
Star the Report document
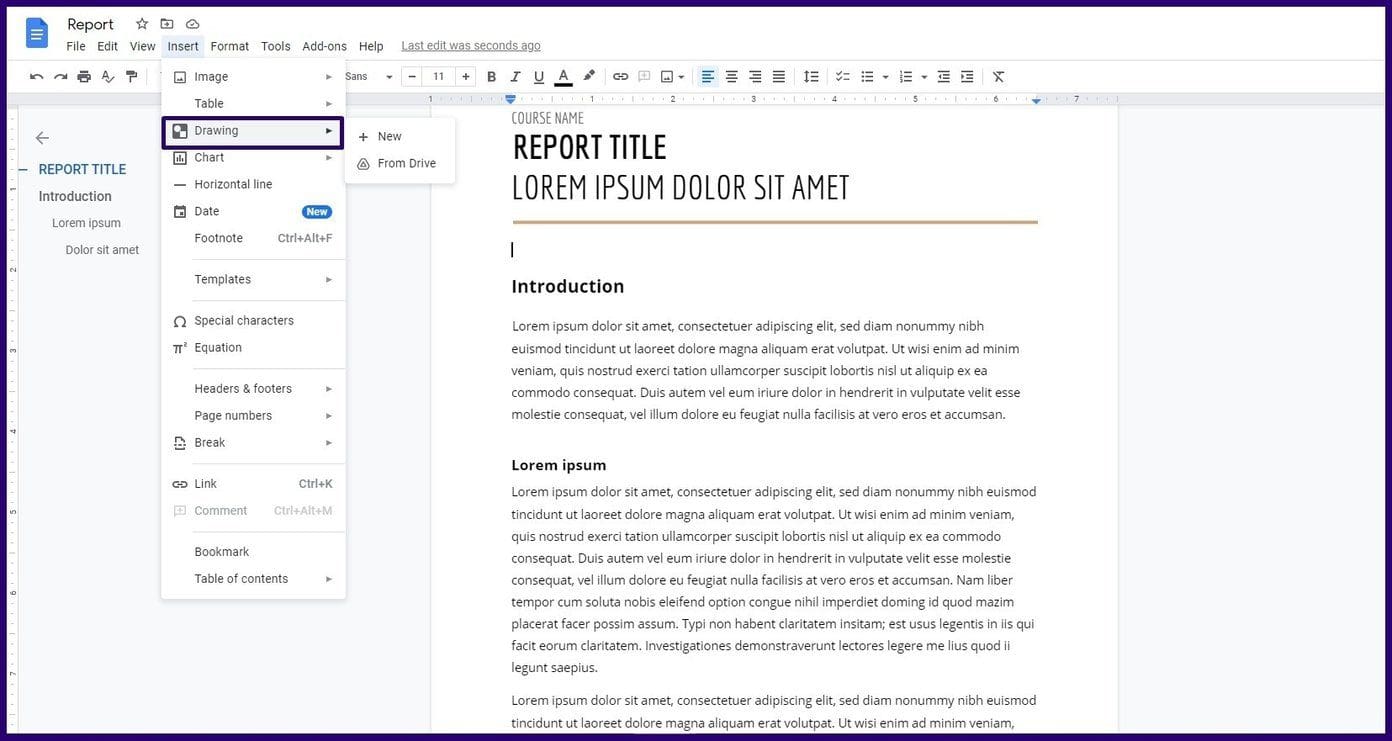coord(142,24)
